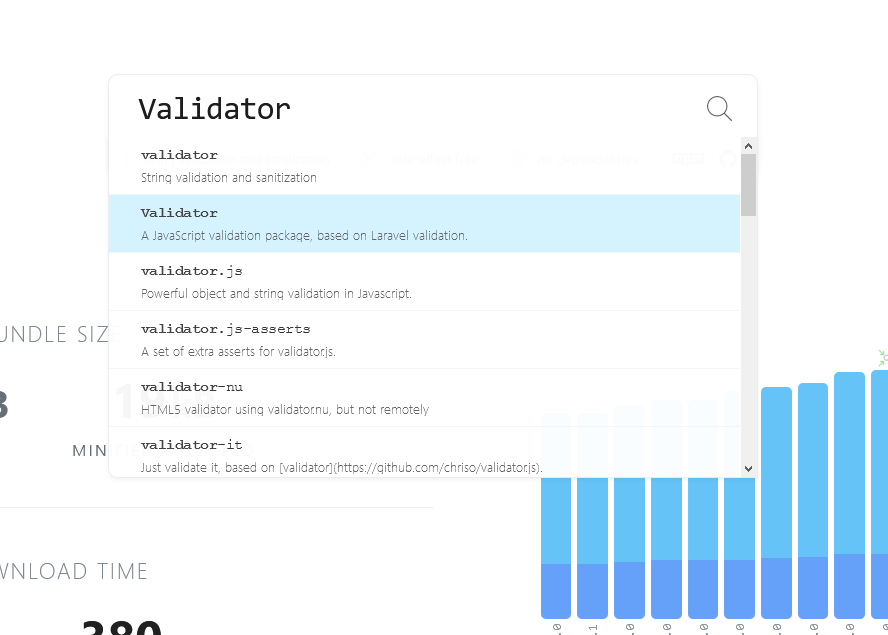Choose the highlighted 'Validator' Laravel package
888x635 pixels.
click(400, 223)
